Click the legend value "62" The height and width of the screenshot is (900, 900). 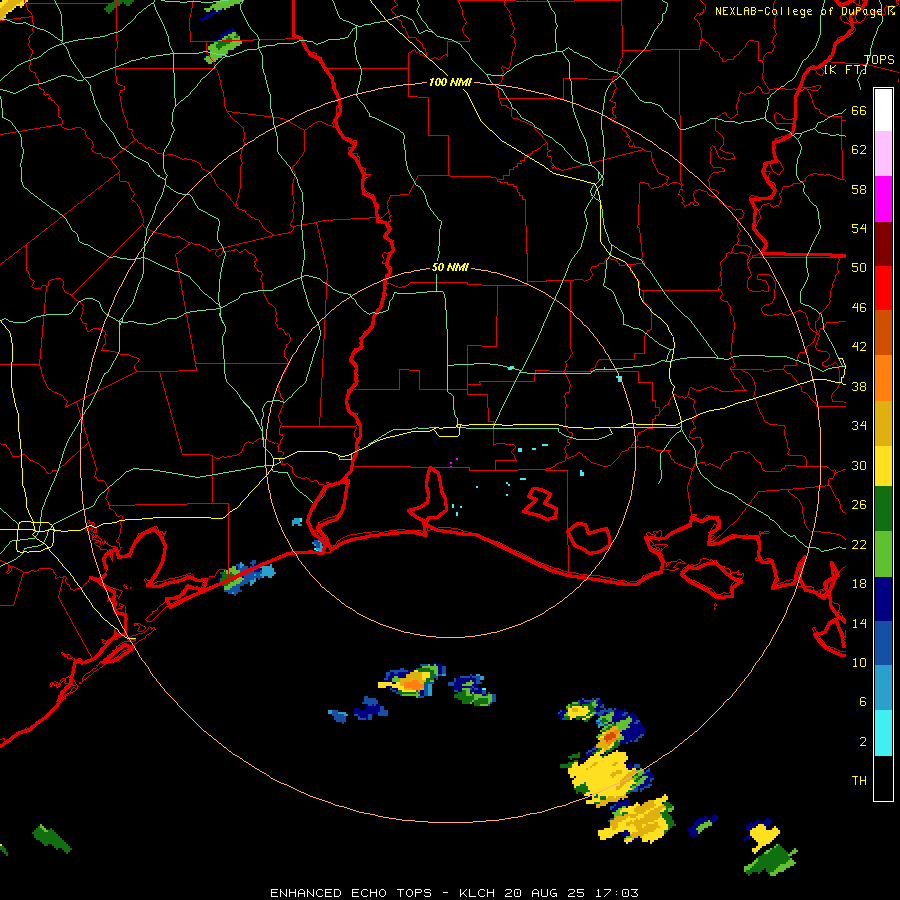pos(859,149)
